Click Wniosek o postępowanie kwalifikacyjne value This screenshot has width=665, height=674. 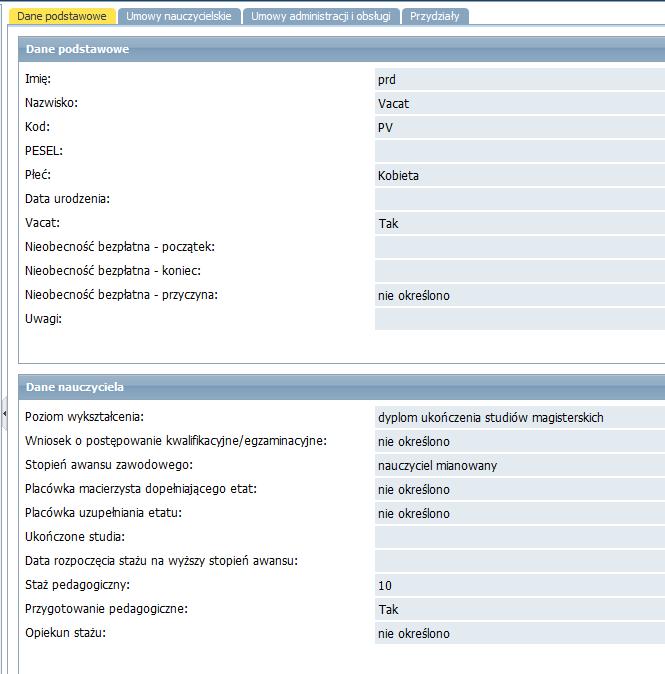(520, 441)
